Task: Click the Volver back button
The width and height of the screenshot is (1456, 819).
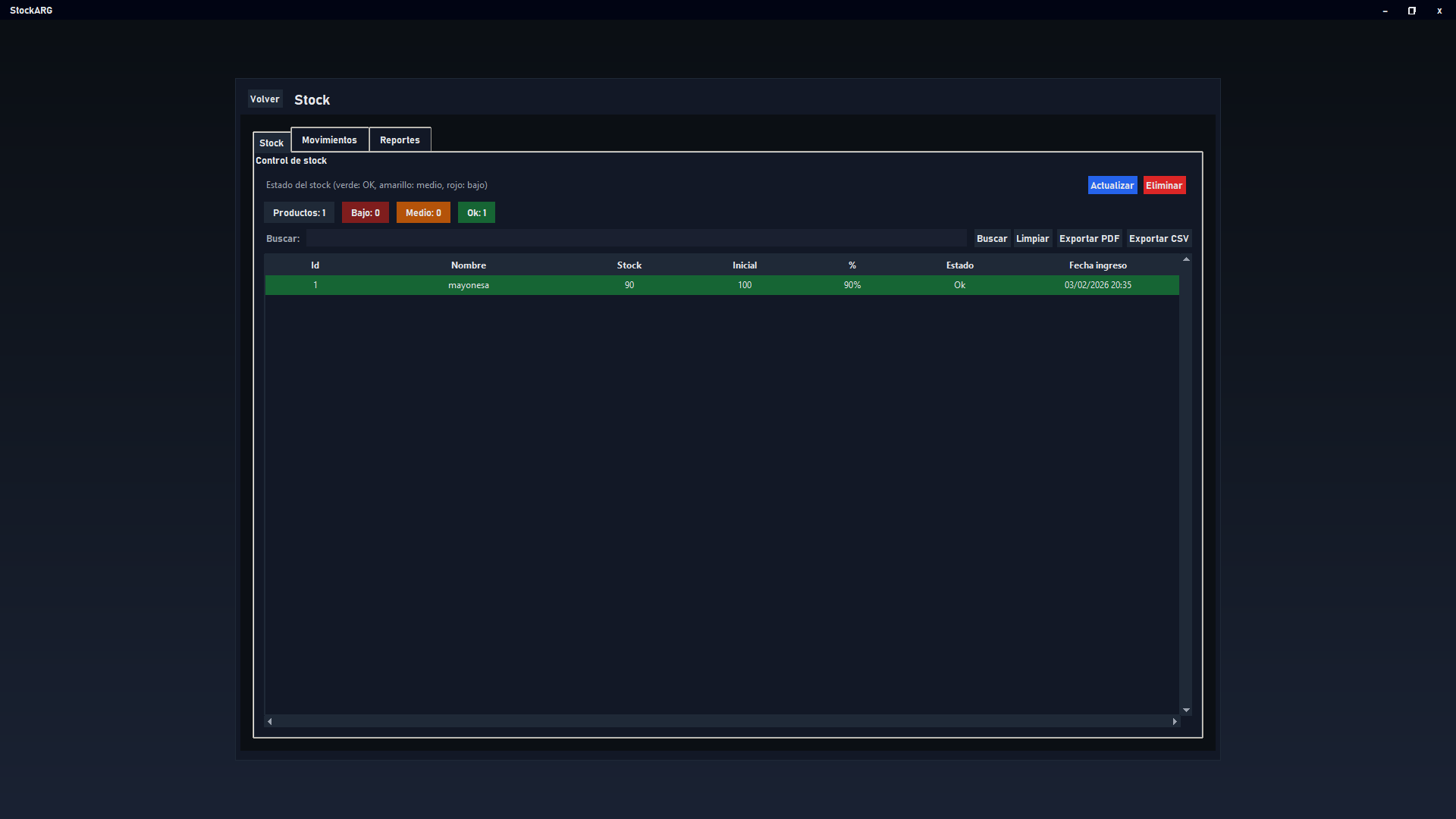Action: pyautogui.click(x=265, y=99)
